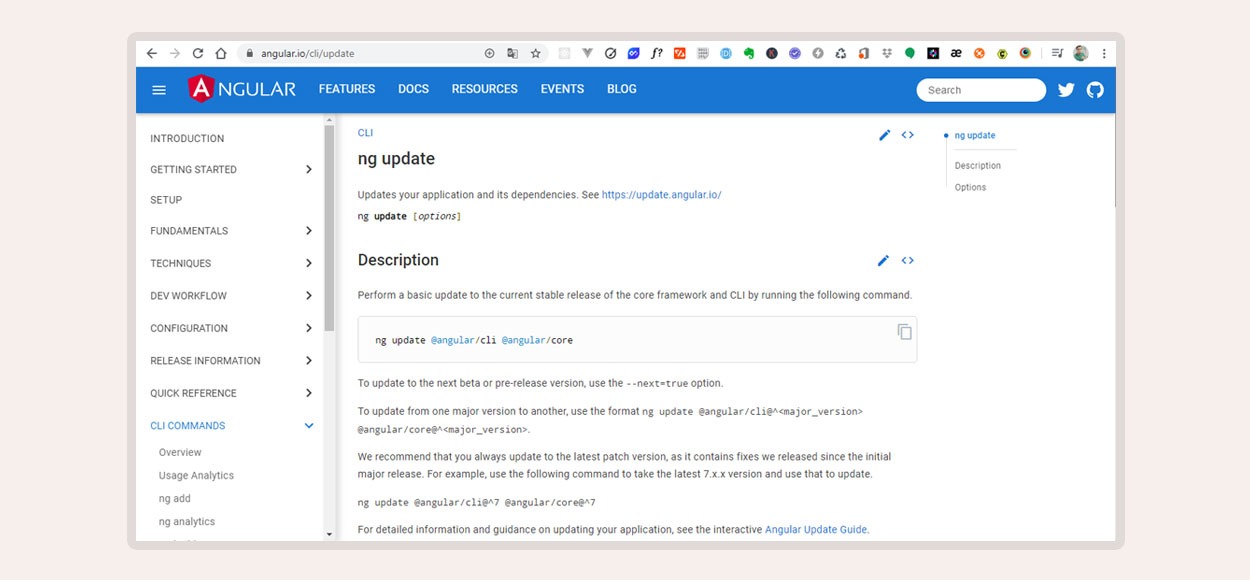Open the Chrome three-dot menu
The height and width of the screenshot is (580, 1250).
click(x=1104, y=53)
